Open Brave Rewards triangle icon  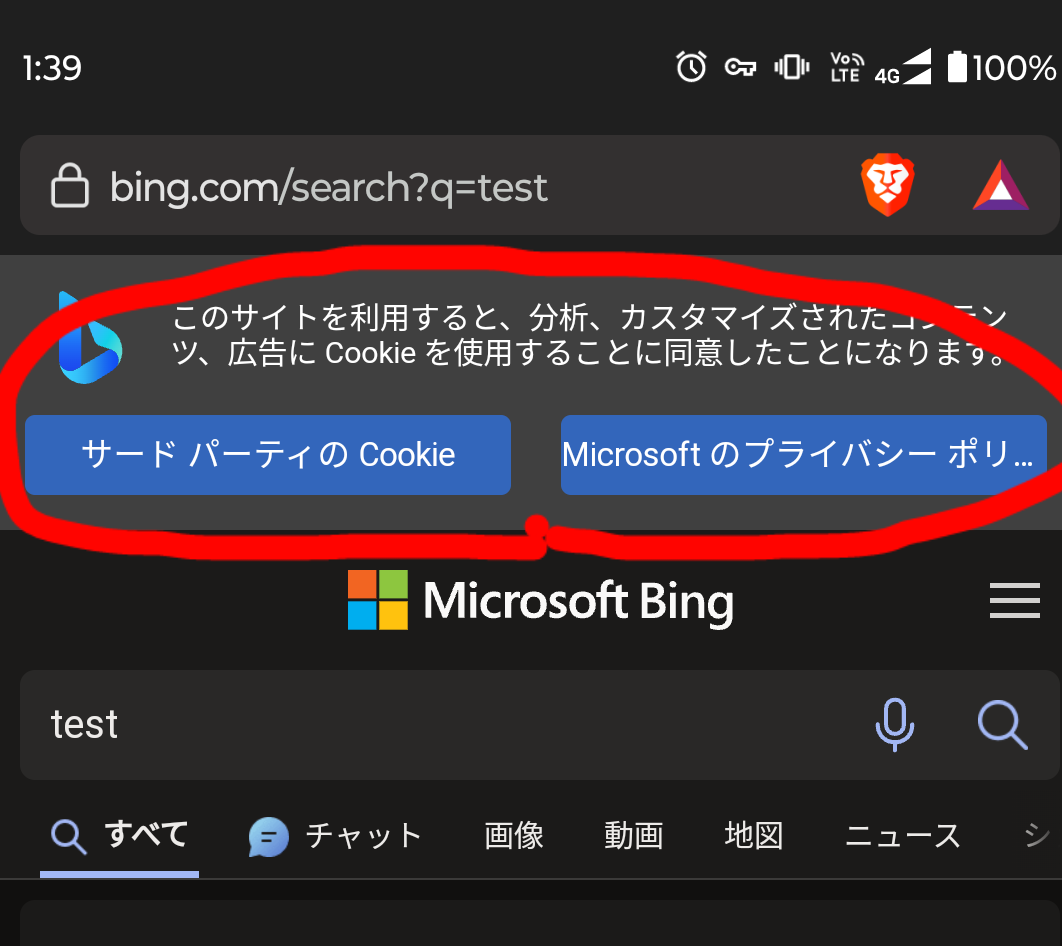(x=1001, y=185)
